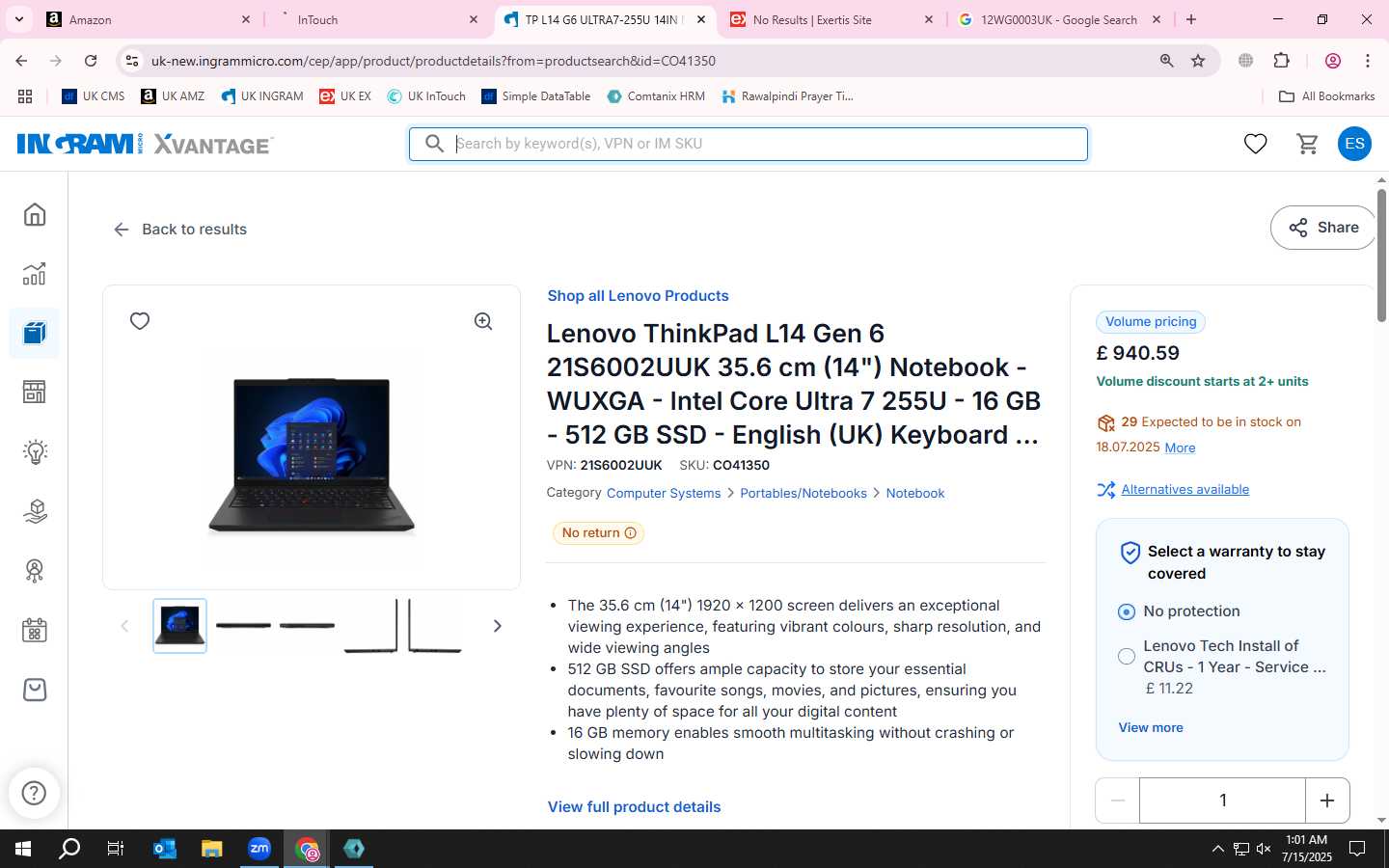The width and height of the screenshot is (1389, 868).
Task: Open the Home icon in left sidebar
Action: 35,214
